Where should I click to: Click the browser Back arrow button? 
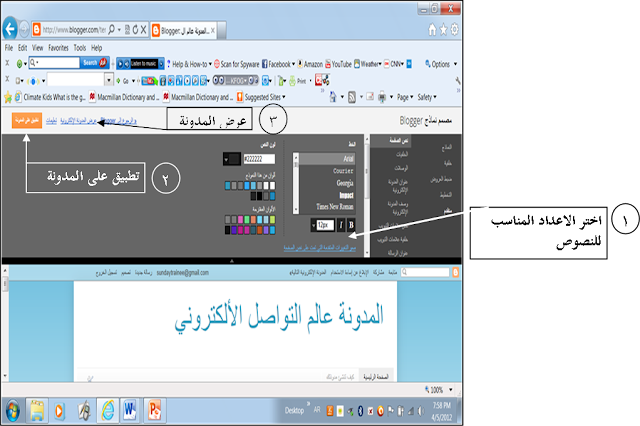(x=10, y=29)
